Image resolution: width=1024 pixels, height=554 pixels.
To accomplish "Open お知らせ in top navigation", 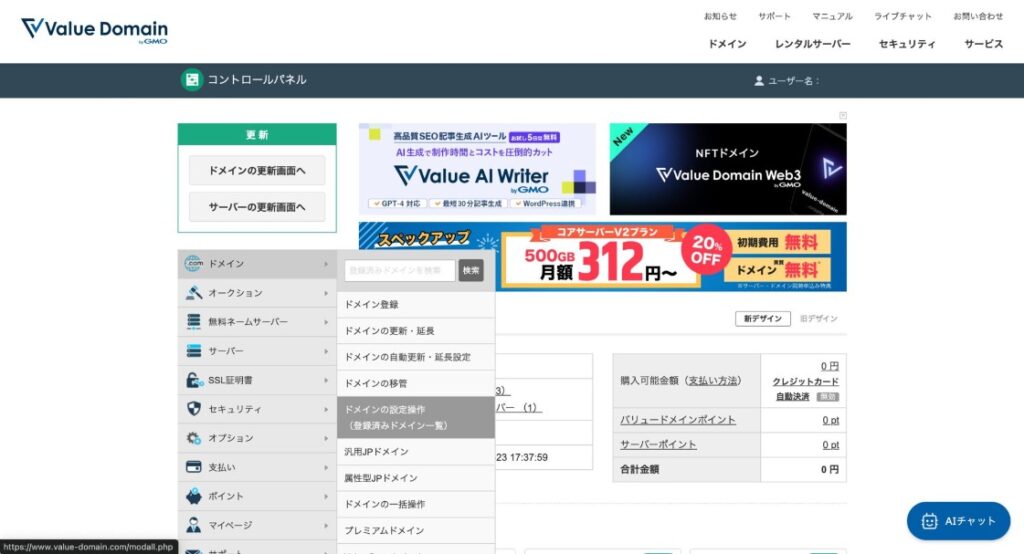I will (x=720, y=16).
